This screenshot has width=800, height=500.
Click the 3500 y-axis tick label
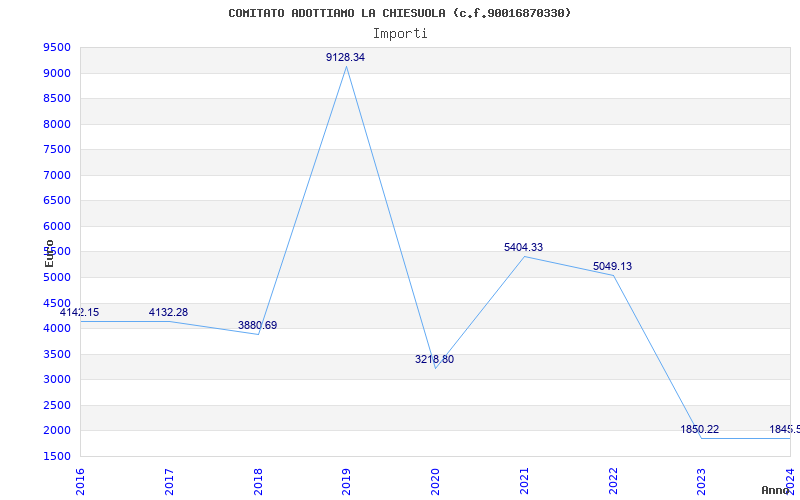(x=57, y=354)
